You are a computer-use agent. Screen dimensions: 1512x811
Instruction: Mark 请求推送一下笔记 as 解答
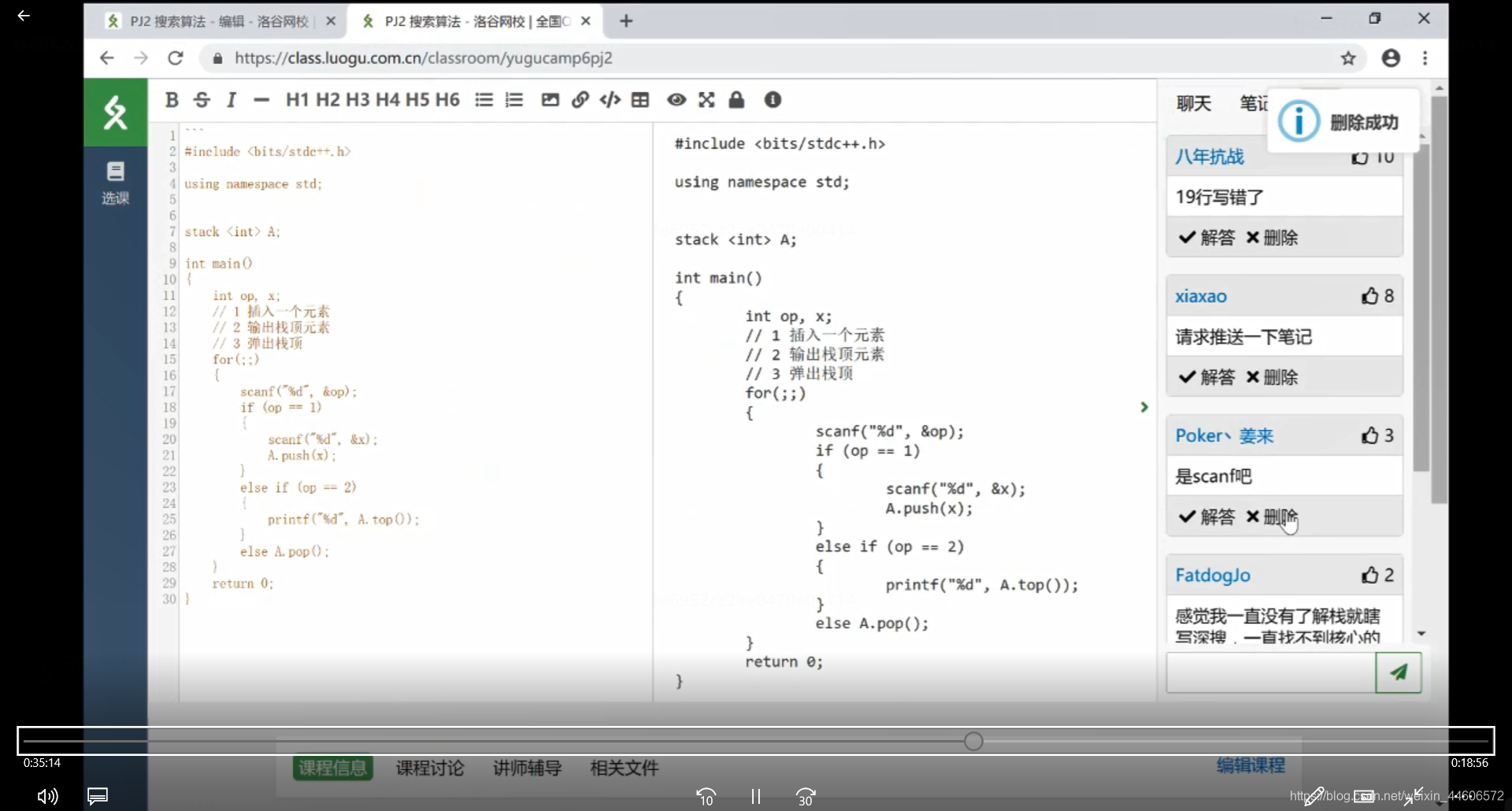click(1206, 377)
